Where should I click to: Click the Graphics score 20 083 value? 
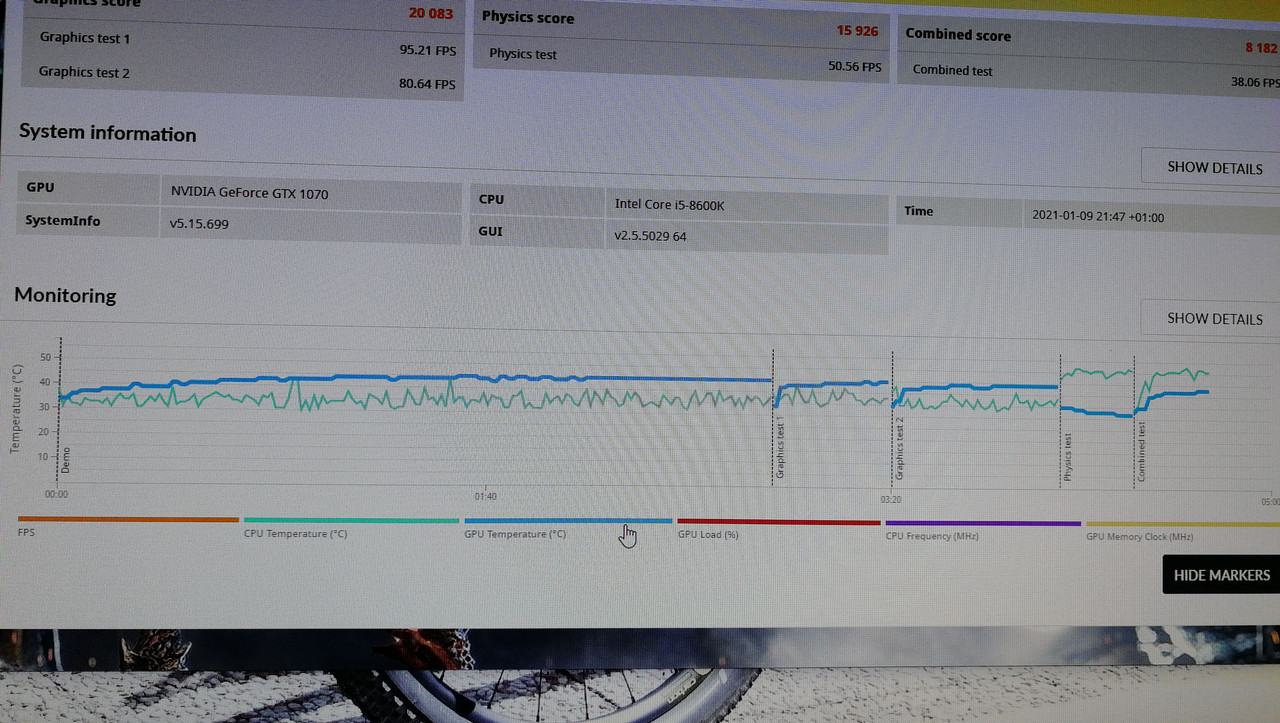pos(431,13)
